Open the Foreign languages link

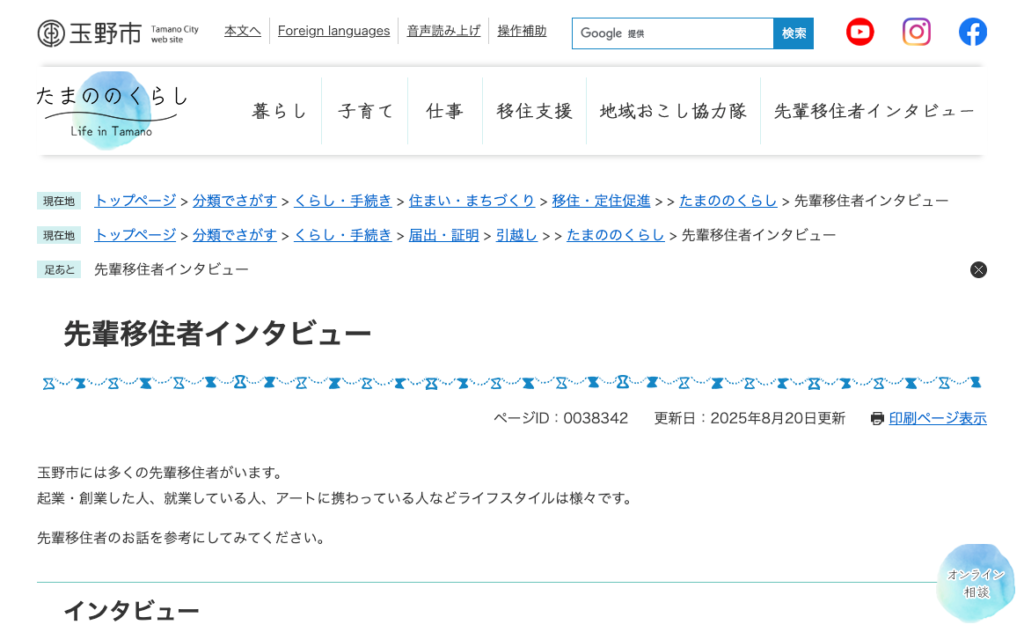click(x=333, y=30)
